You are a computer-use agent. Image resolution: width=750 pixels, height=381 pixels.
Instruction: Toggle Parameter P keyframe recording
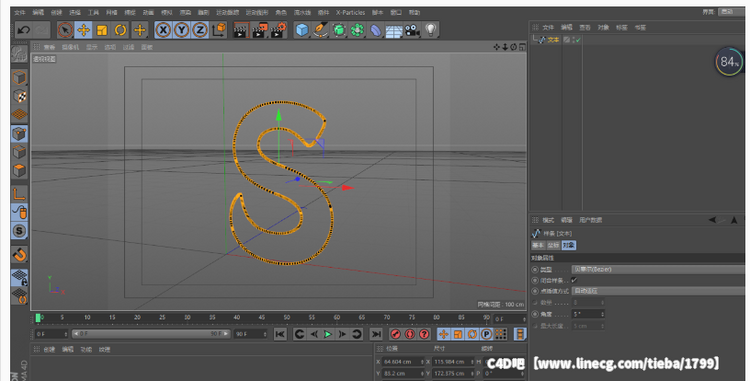[x=486, y=334]
